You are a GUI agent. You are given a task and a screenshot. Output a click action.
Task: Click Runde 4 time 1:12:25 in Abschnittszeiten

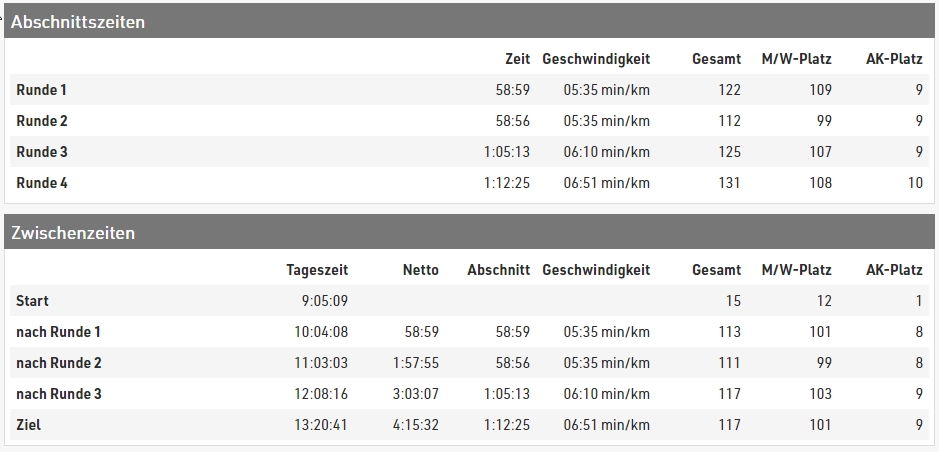pyautogui.click(x=507, y=183)
